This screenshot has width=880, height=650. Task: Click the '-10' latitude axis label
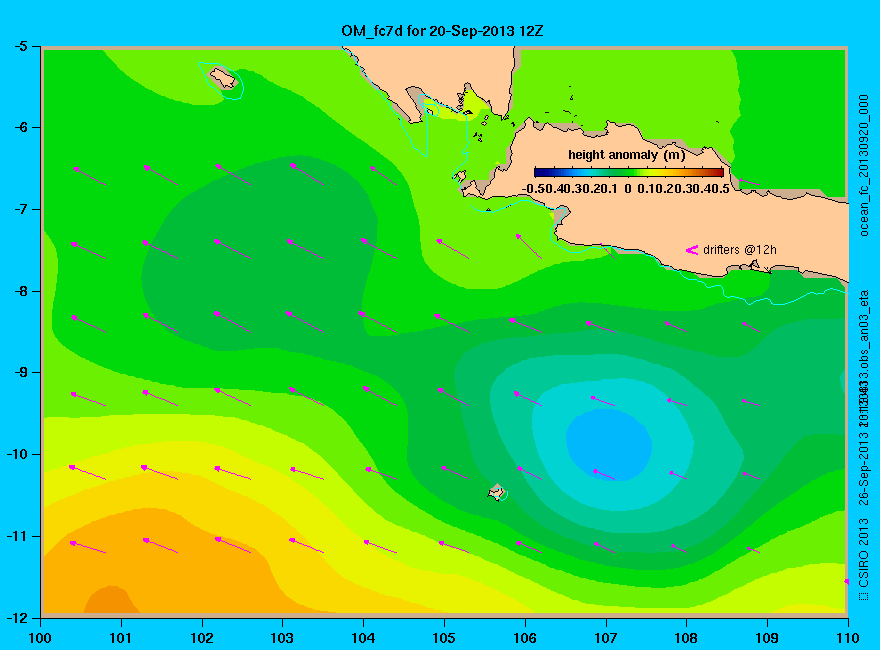17,454
